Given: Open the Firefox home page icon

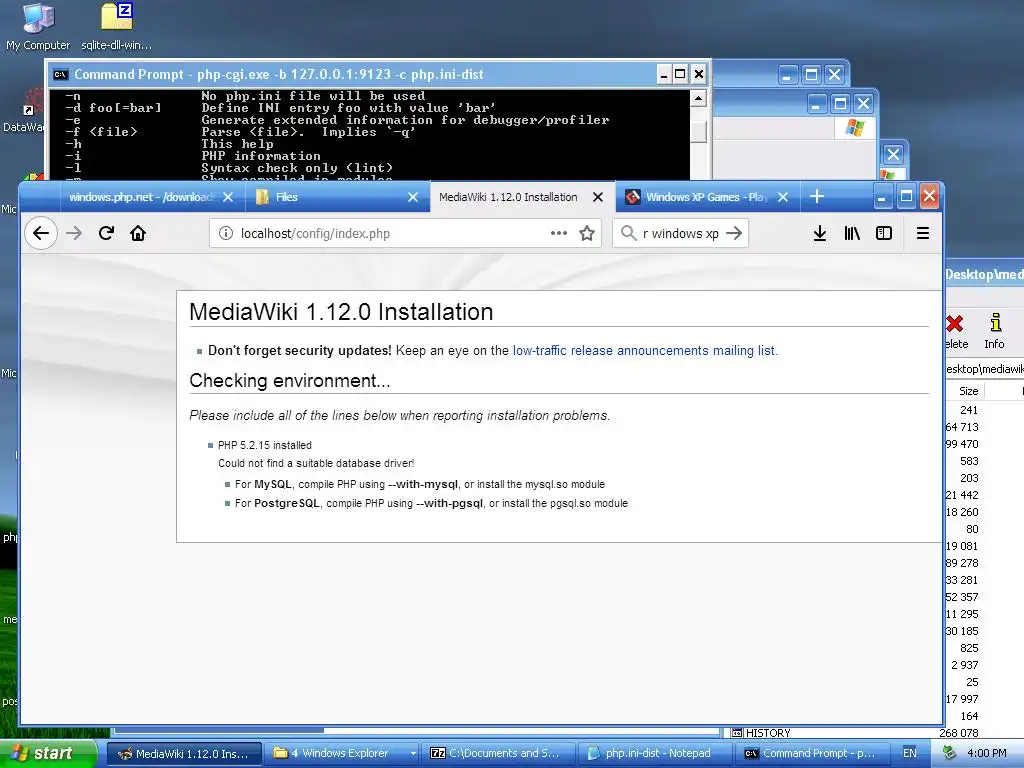Looking at the screenshot, I should 138,233.
